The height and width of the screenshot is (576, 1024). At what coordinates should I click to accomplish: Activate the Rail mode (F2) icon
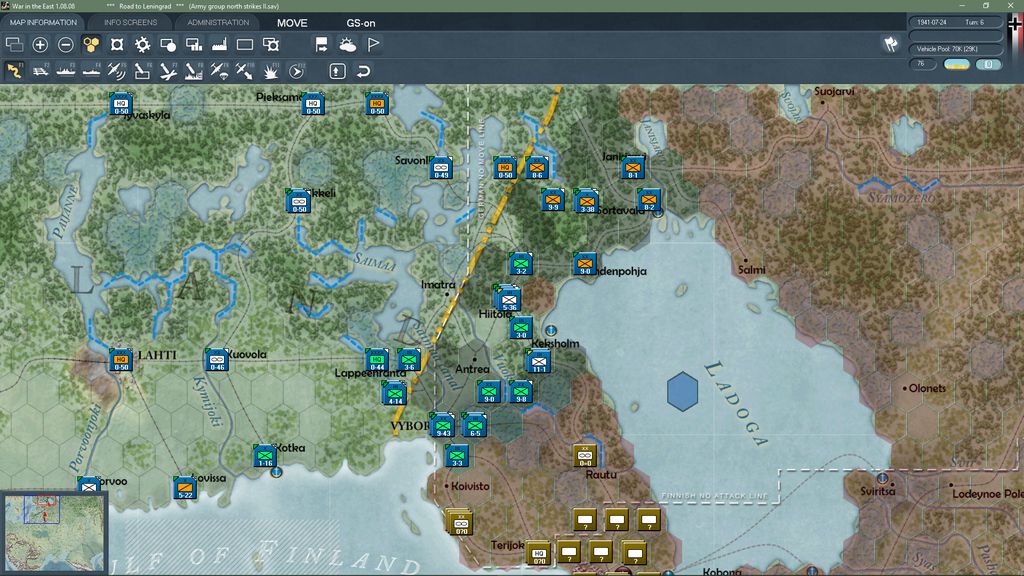tap(40, 71)
